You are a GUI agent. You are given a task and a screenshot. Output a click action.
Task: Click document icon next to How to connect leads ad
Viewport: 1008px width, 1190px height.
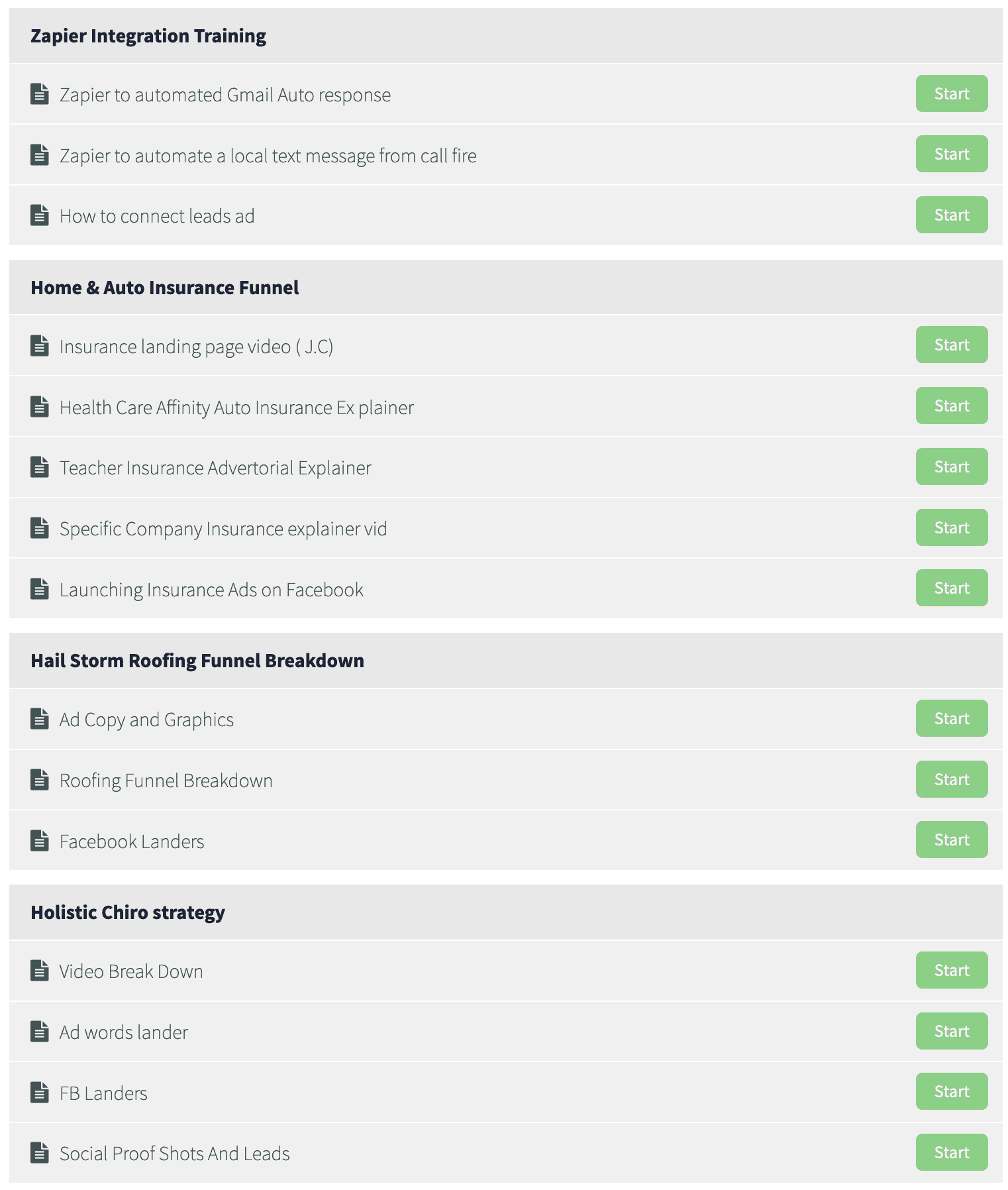pyautogui.click(x=40, y=215)
